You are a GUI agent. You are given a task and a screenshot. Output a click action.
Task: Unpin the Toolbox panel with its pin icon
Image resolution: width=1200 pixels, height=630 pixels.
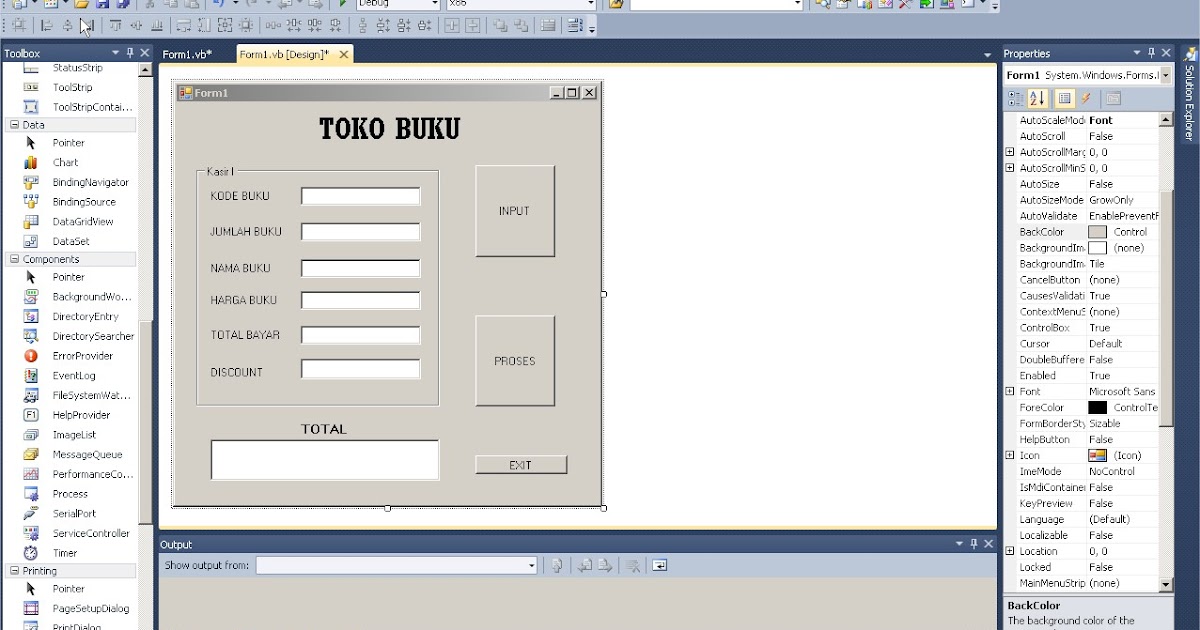pos(131,52)
